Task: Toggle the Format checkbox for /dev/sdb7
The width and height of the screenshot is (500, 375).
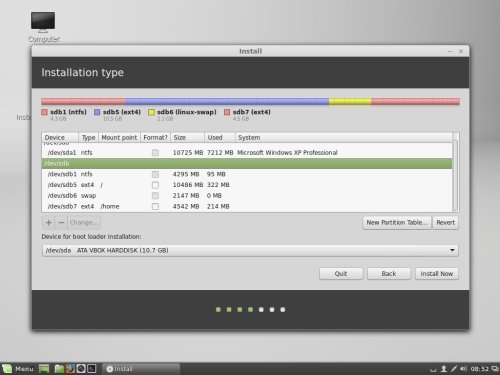Action: [x=155, y=207]
